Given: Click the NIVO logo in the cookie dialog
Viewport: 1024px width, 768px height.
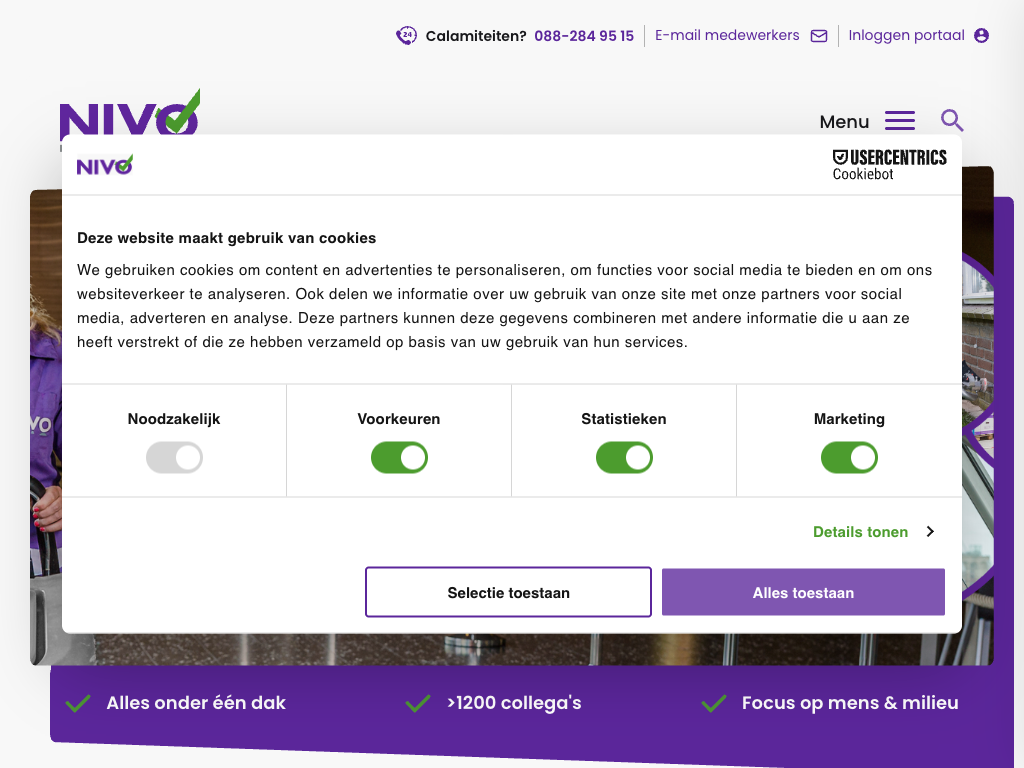Looking at the screenshot, I should point(105,165).
